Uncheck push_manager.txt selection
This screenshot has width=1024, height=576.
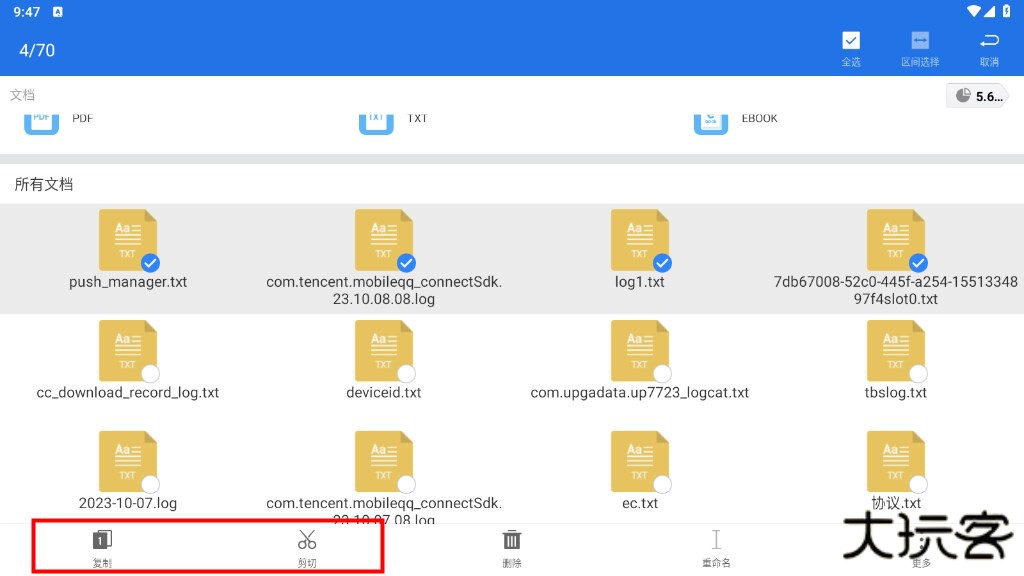[x=150, y=263]
